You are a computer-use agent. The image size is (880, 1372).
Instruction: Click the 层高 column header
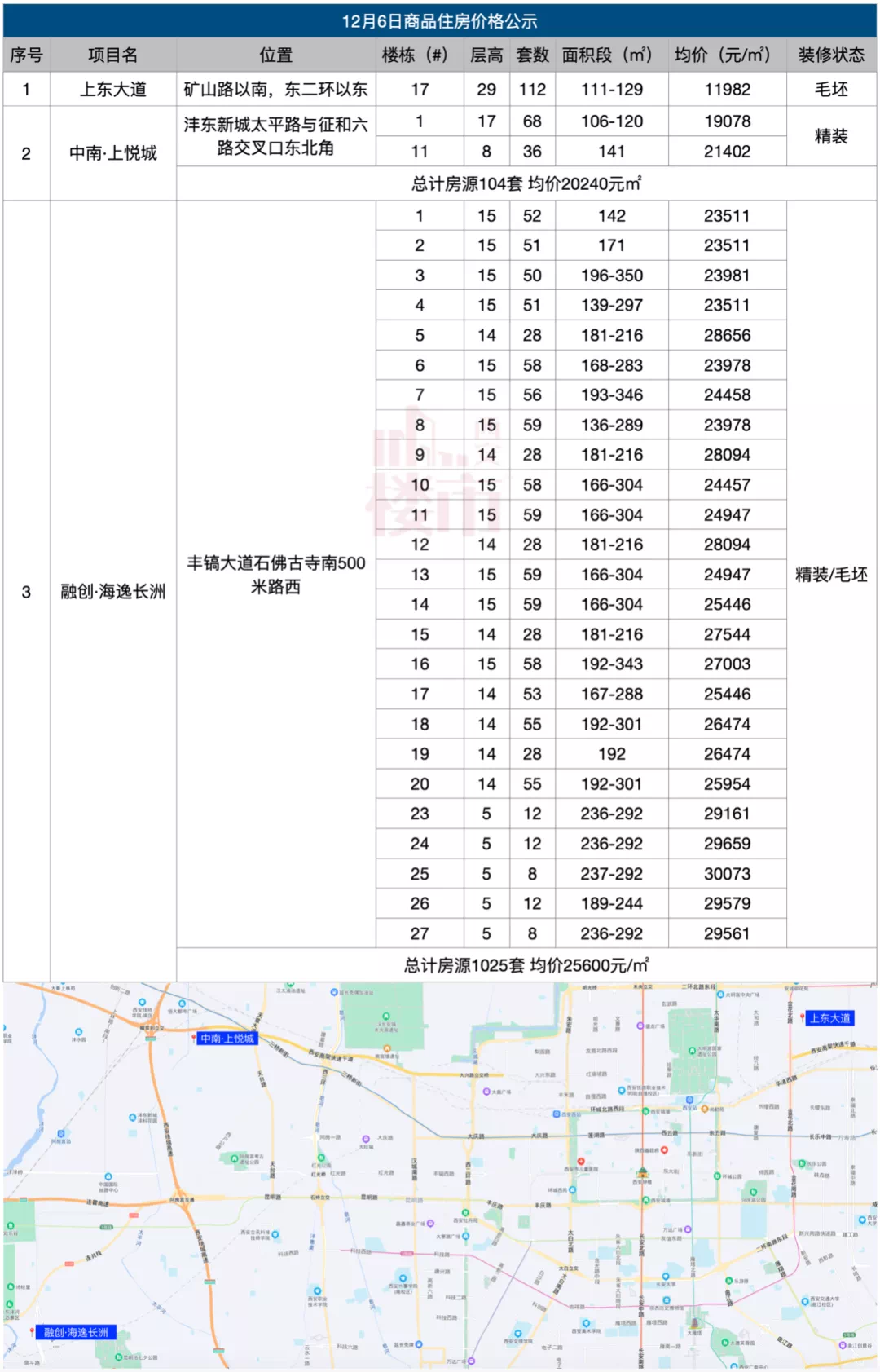[x=486, y=55]
